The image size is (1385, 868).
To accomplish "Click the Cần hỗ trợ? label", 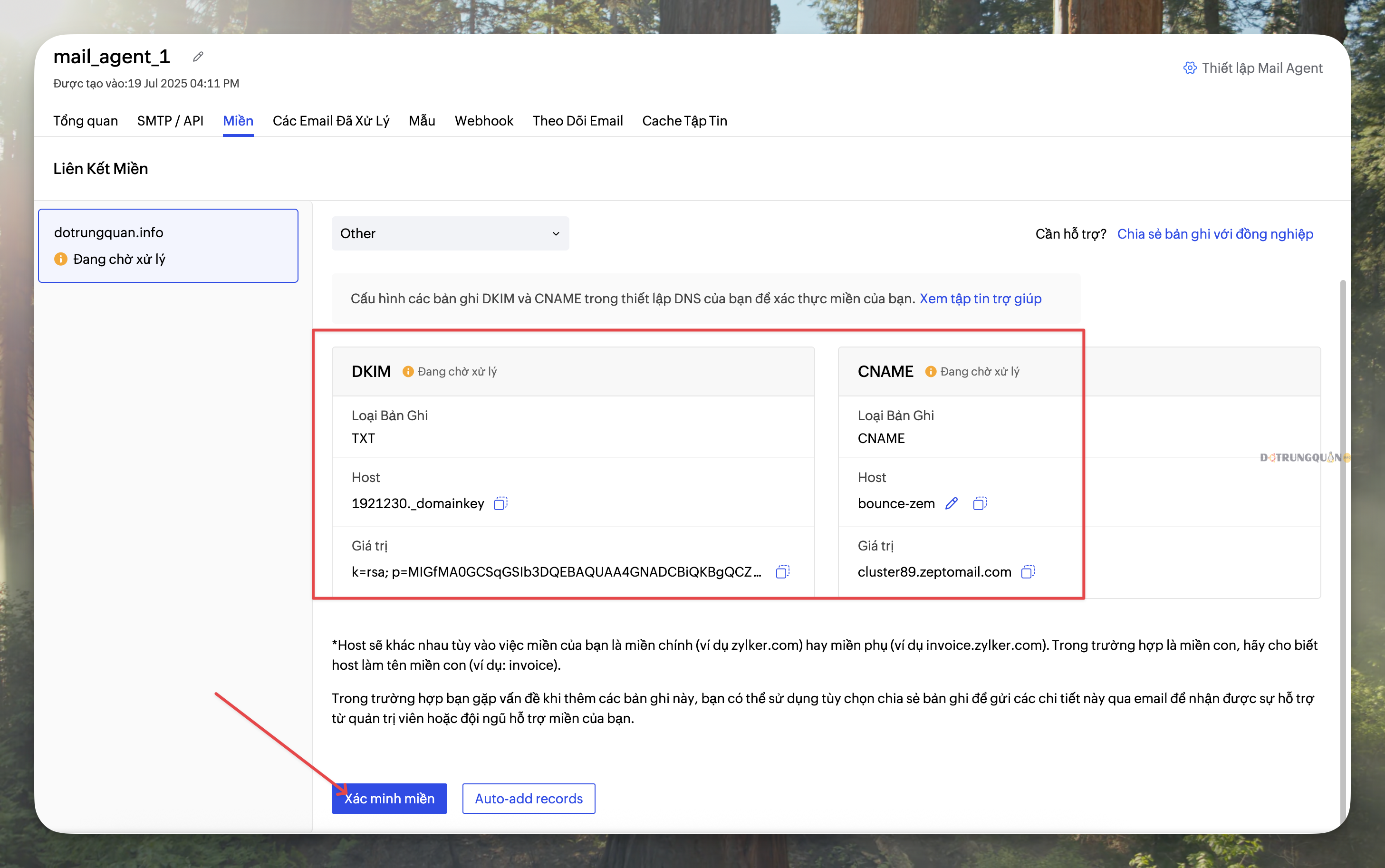I will coord(1070,234).
